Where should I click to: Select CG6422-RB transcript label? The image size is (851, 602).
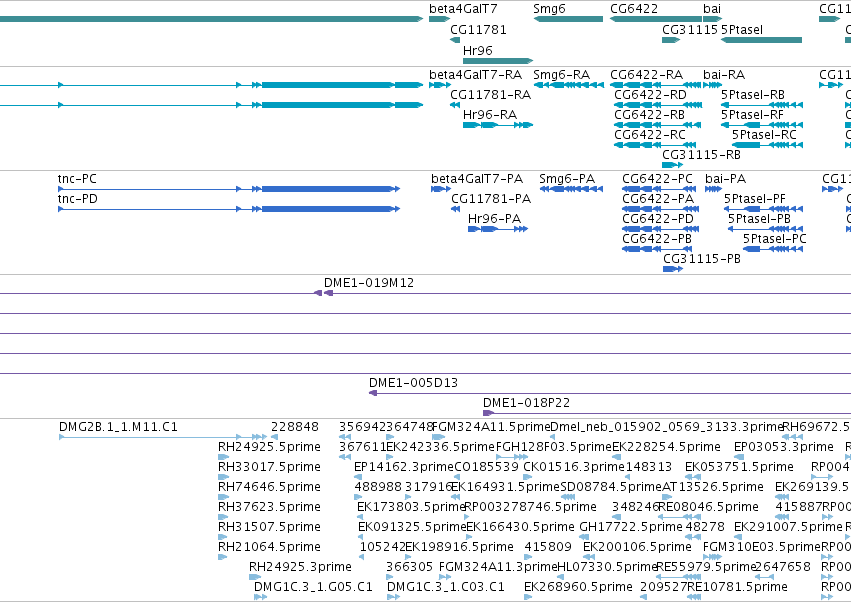[x=649, y=115]
